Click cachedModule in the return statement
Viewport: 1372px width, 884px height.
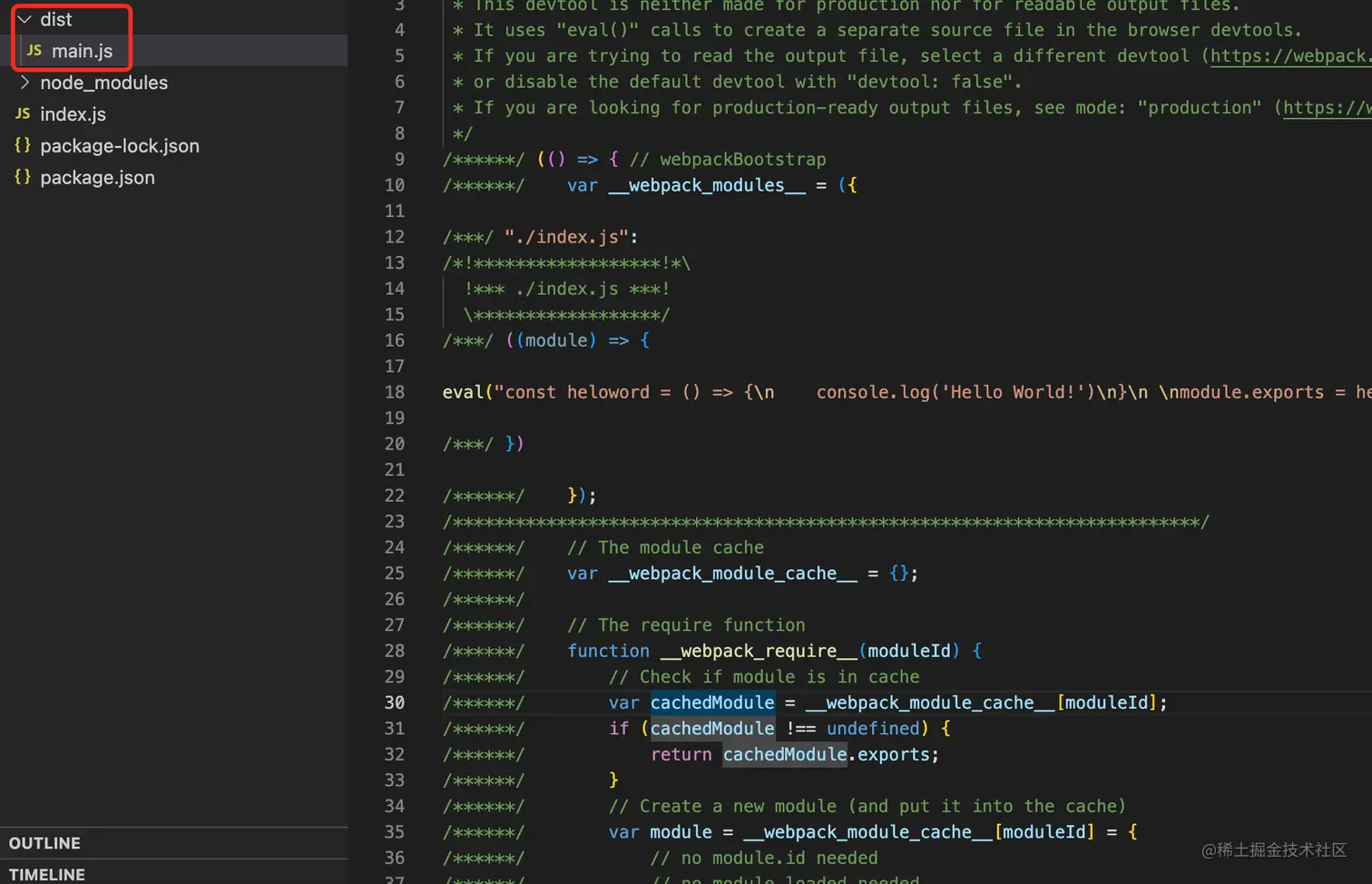coord(785,754)
